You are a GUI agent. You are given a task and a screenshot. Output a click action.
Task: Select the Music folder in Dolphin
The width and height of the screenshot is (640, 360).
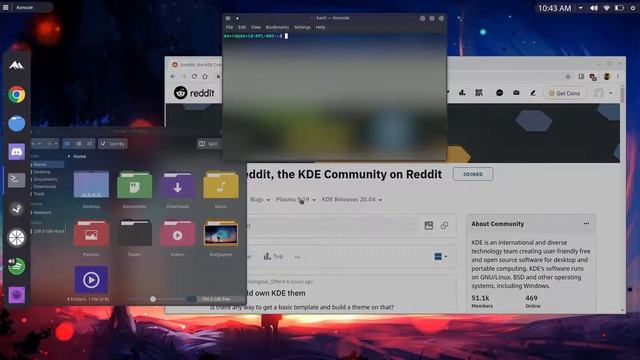tap(221, 189)
